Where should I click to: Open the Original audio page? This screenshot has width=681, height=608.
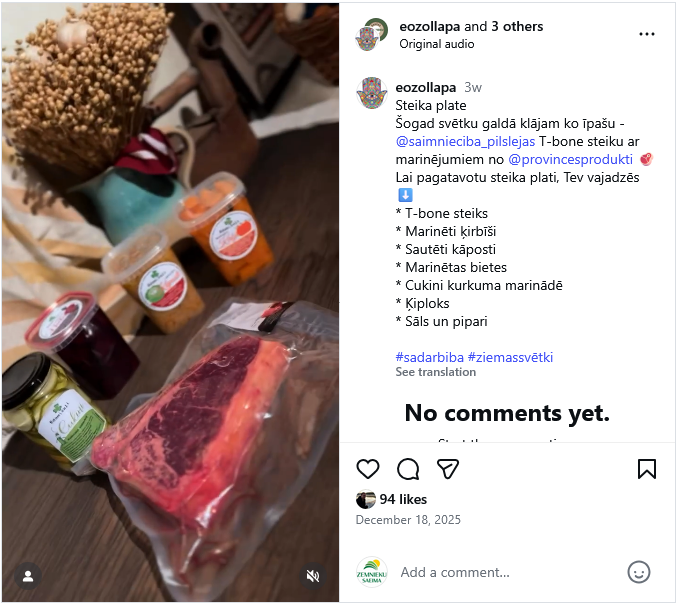pyautogui.click(x=437, y=44)
